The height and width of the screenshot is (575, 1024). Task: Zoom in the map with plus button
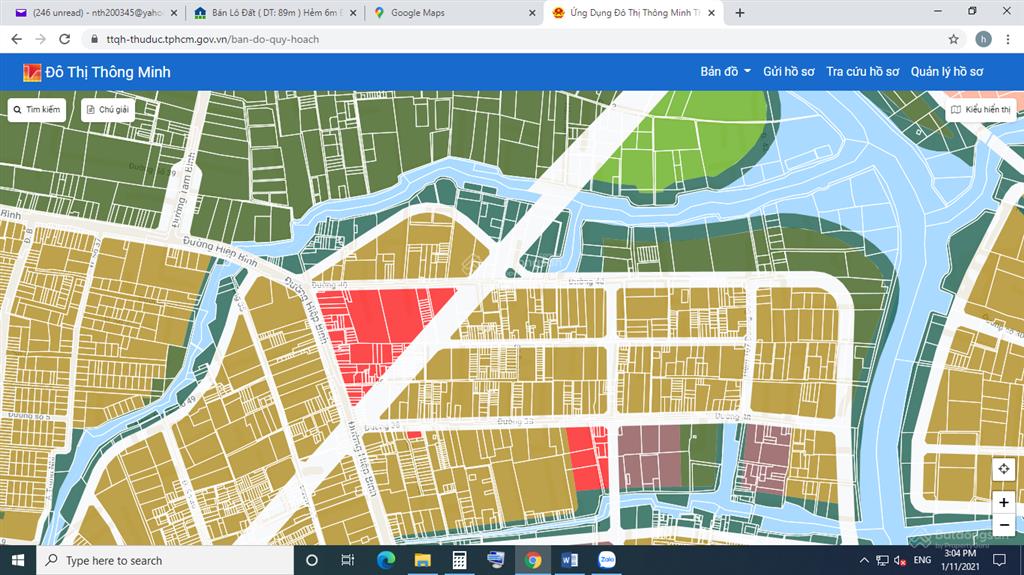(1004, 503)
